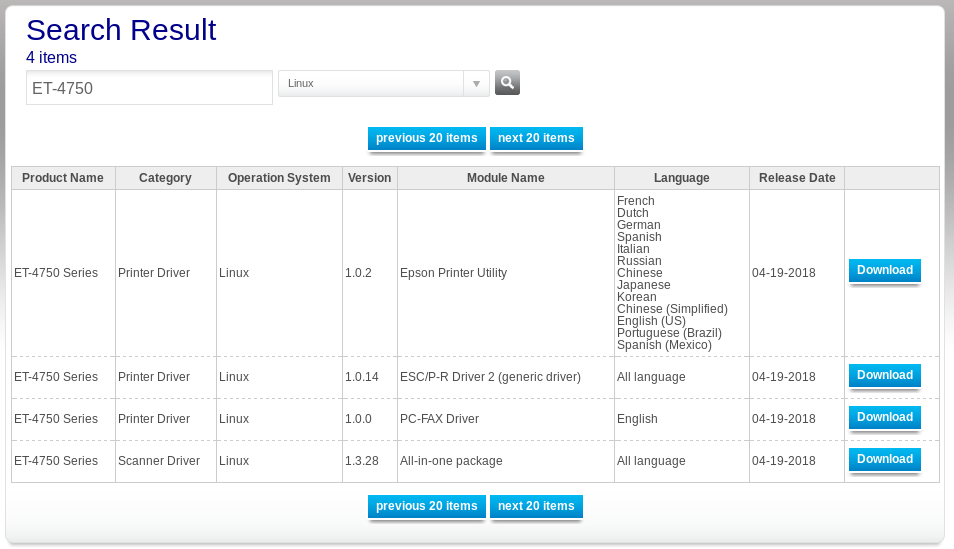The image size is (954, 549).
Task: Click the Category column header
Action: pyautogui.click(x=165, y=178)
